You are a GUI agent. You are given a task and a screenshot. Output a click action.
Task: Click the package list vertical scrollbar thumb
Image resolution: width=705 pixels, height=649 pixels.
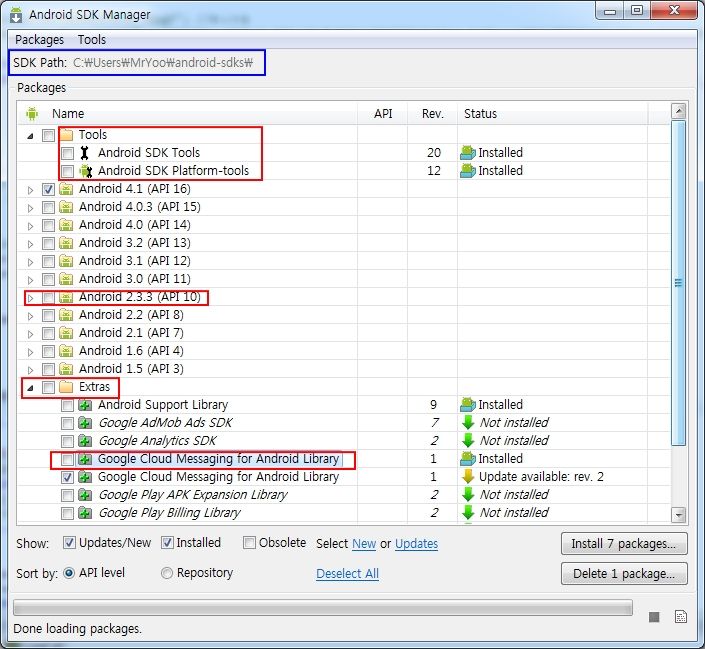point(678,282)
